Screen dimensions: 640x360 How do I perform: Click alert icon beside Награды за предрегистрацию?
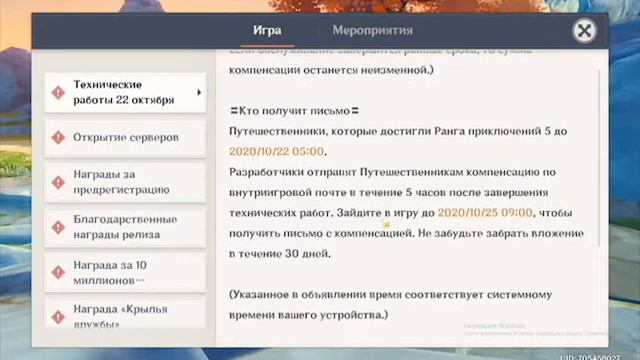point(58,182)
